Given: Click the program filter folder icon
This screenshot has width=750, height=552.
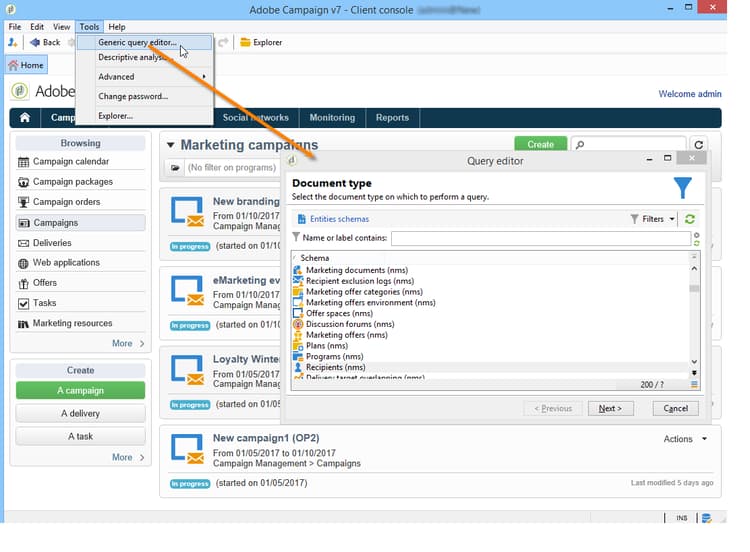Looking at the screenshot, I should click(175, 168).
